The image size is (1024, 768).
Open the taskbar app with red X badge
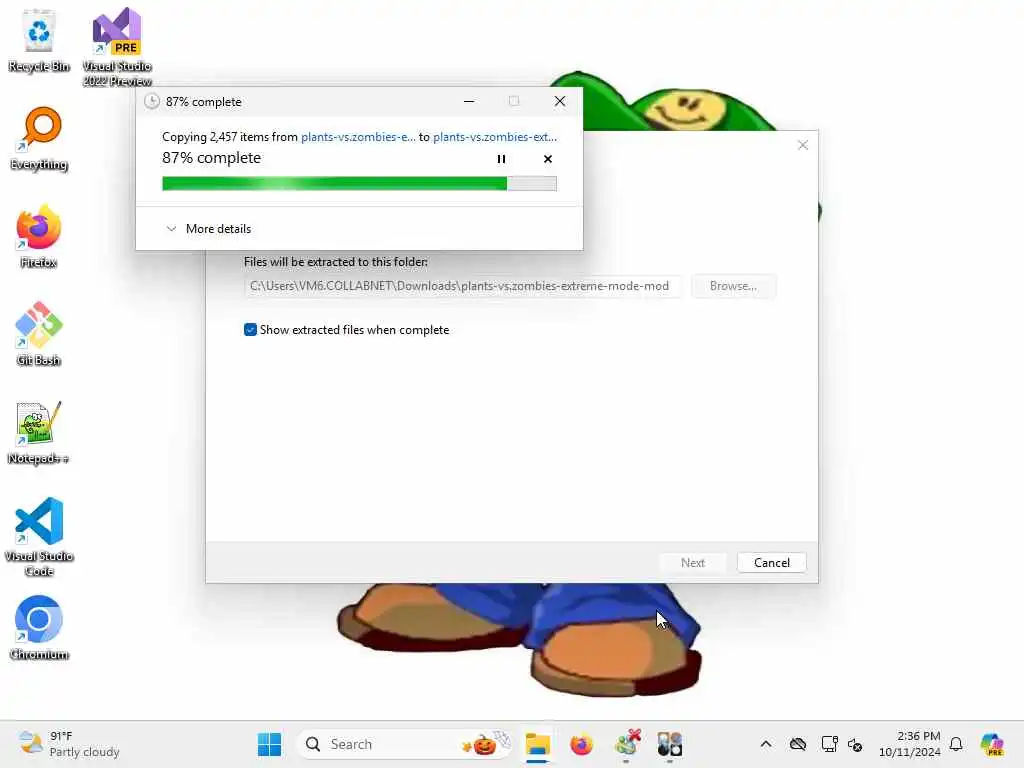626,744
